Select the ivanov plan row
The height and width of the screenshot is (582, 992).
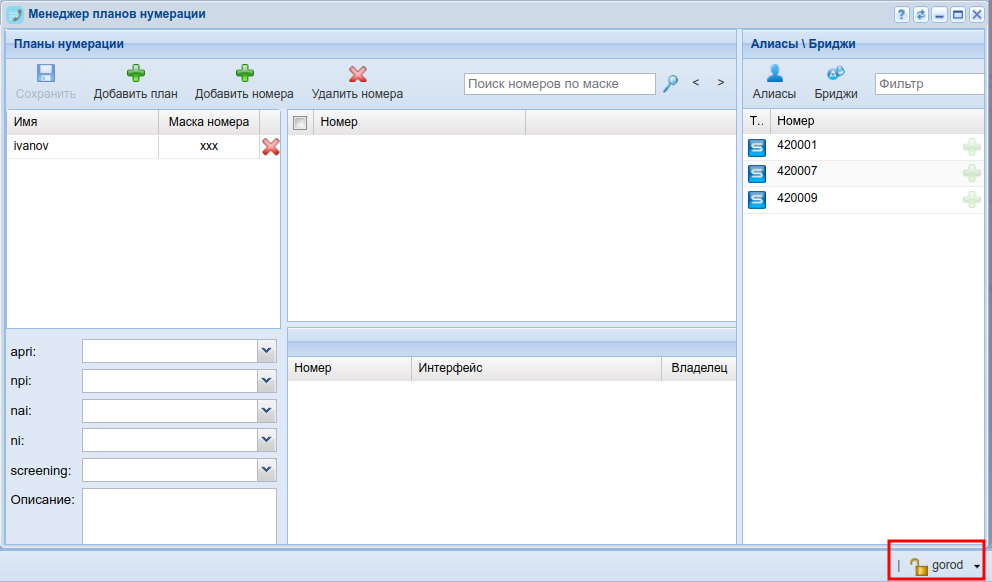pyautogui.click(x=143, y=146)
